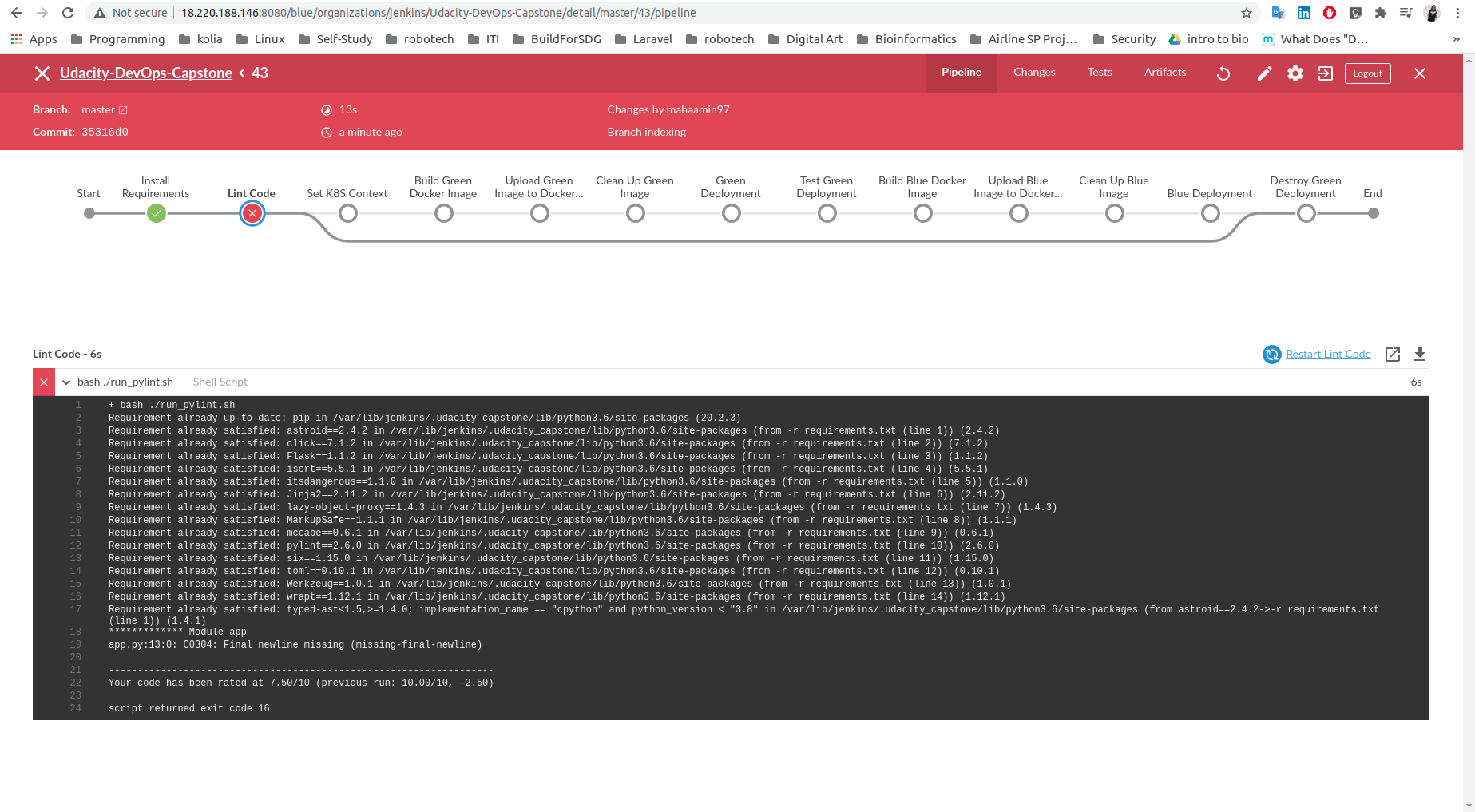Open the Security bookmarks folder
Screen dimensions: 1475x812
1124,39
